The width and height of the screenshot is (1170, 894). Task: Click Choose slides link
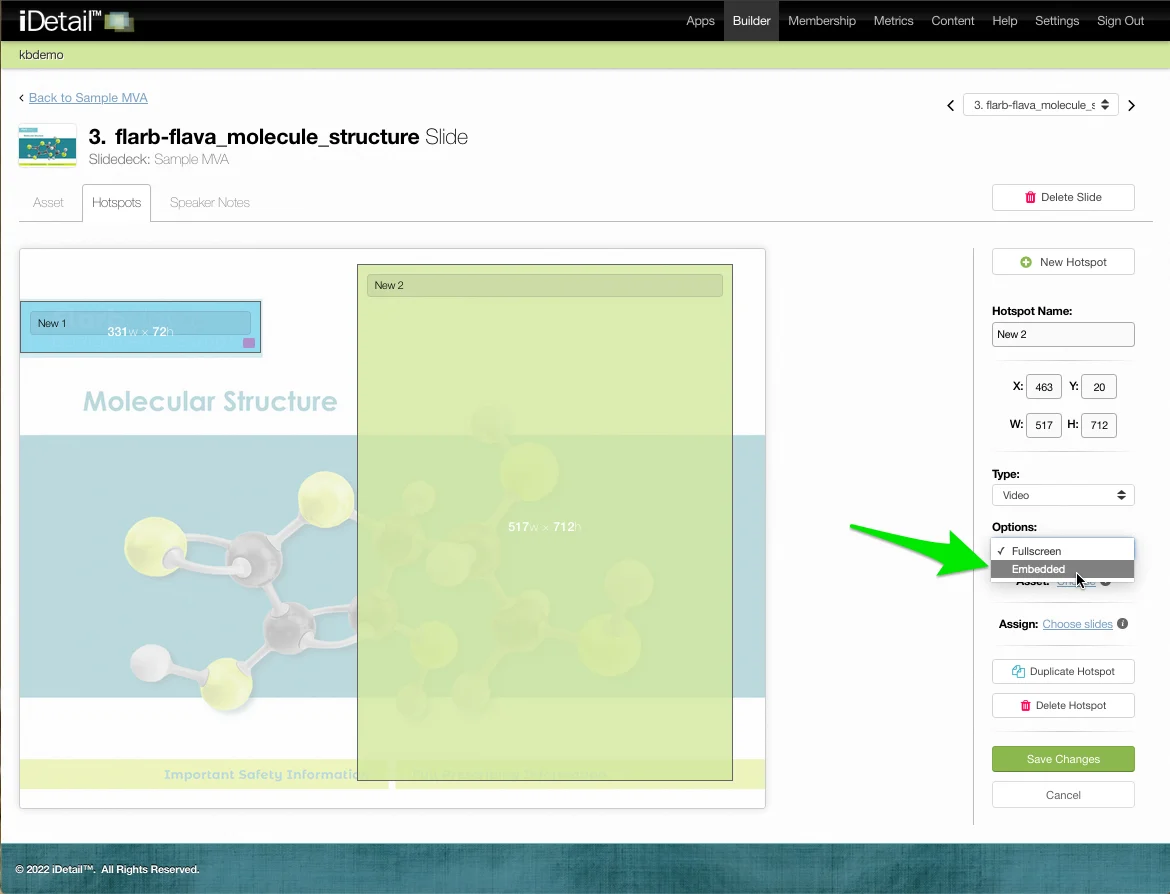point(1077,624)
